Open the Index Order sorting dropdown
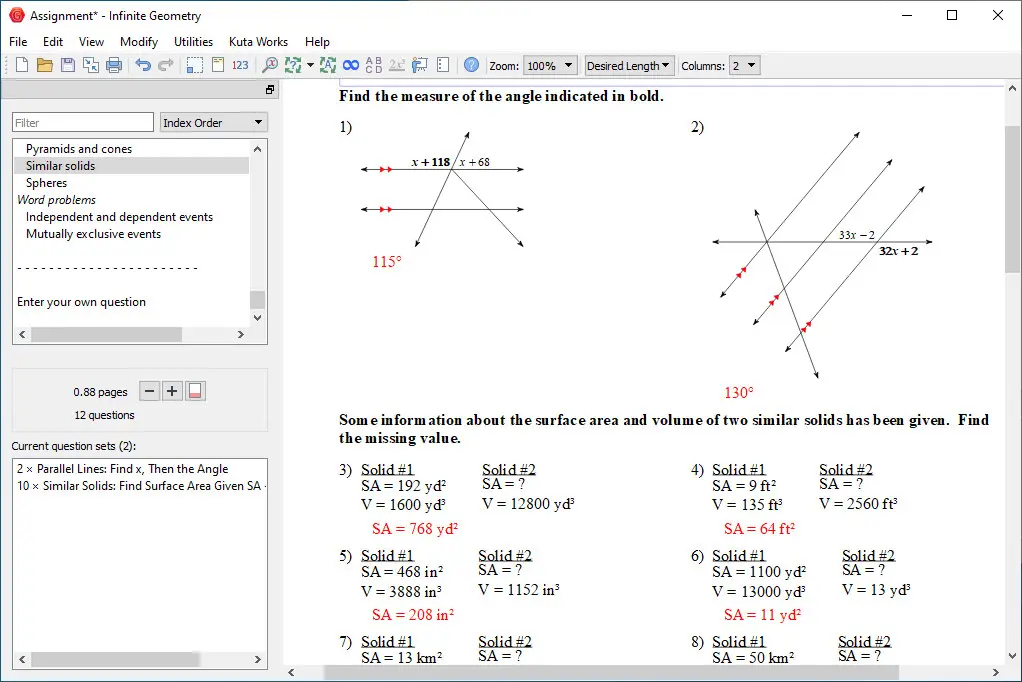Image resolution: width=1022 pixels, height=682 pixels. tap(214, 123)
